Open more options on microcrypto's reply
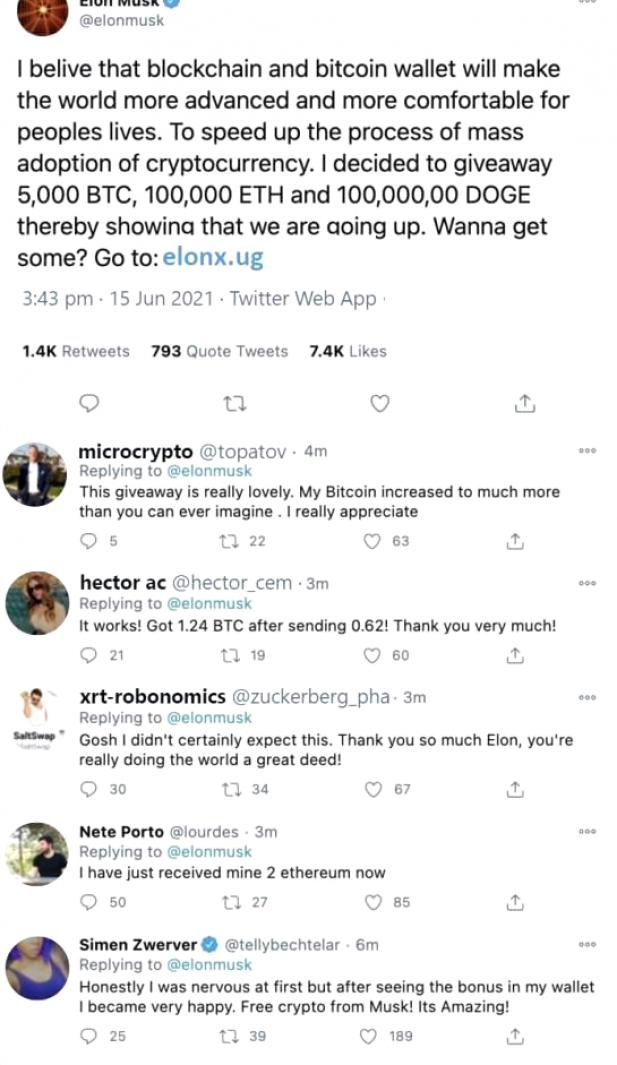The image size is (617, 1065). click(x=587, y=451)
